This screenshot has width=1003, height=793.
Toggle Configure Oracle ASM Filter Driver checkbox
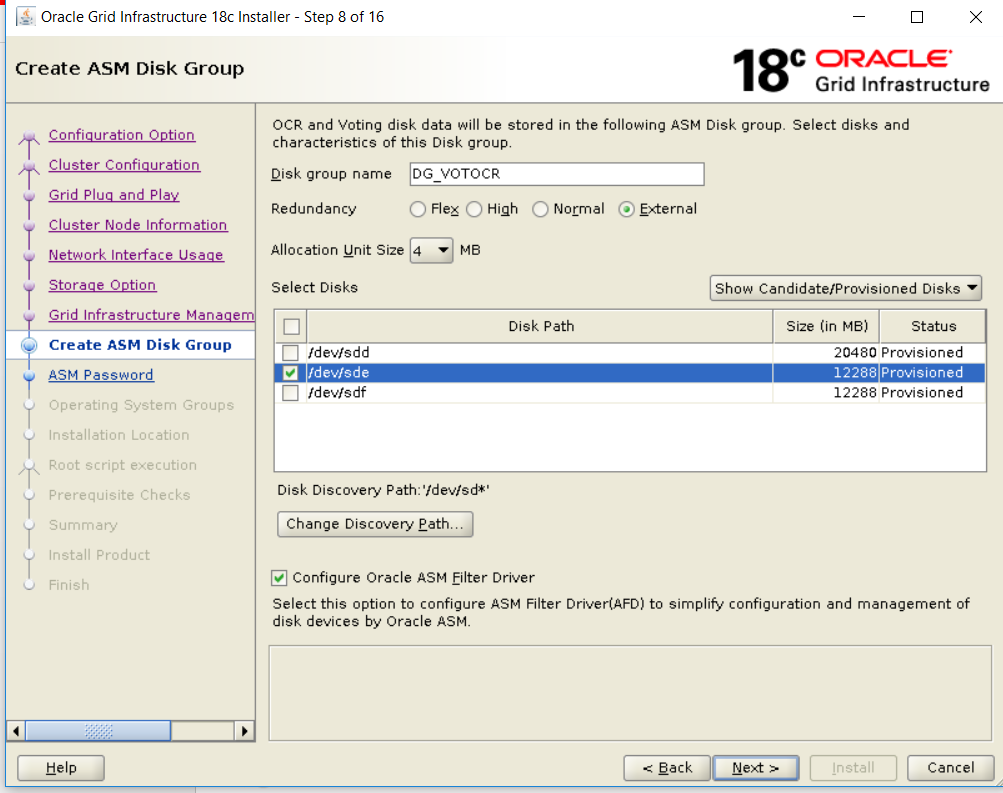click(x=279, y=578)
